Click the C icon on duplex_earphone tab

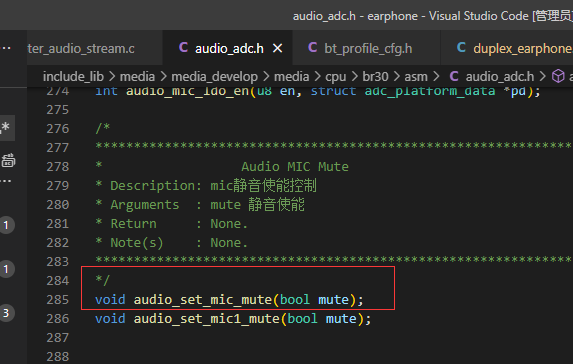(461, 48)
